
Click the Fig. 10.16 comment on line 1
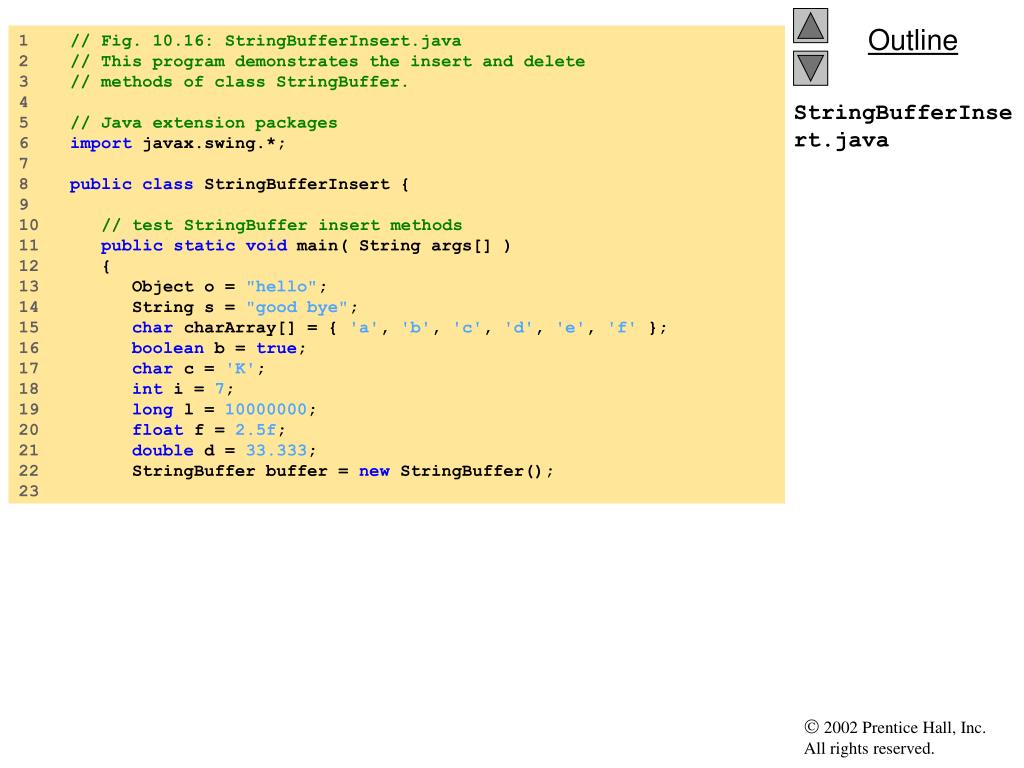click(265, 41)
